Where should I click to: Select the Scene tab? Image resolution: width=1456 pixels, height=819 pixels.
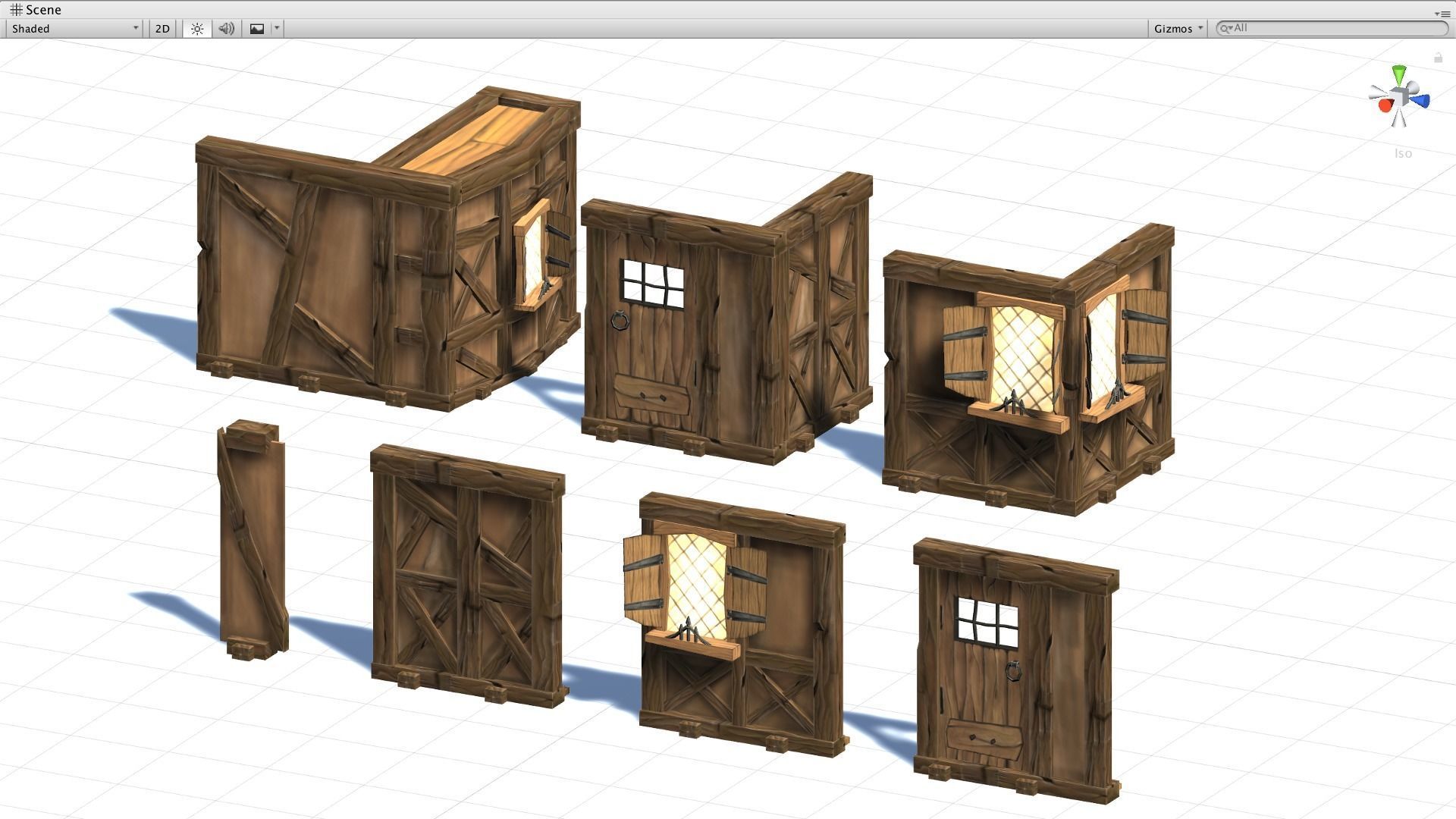tap(36, 10)
